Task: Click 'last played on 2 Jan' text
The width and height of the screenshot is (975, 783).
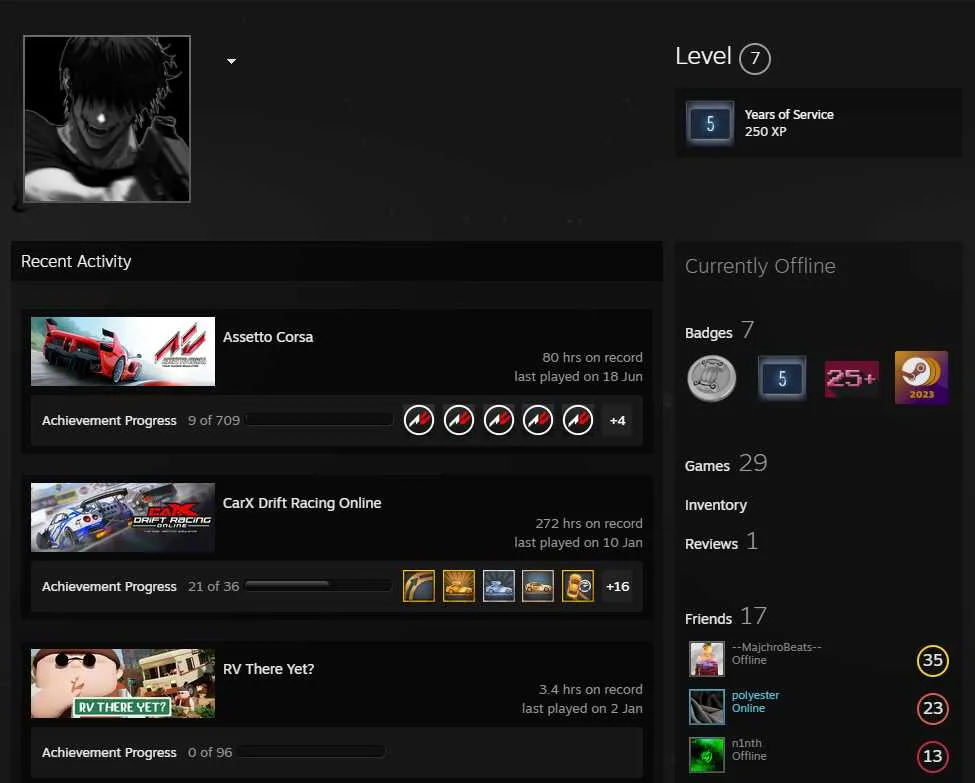Action: [x=582, y=709]
